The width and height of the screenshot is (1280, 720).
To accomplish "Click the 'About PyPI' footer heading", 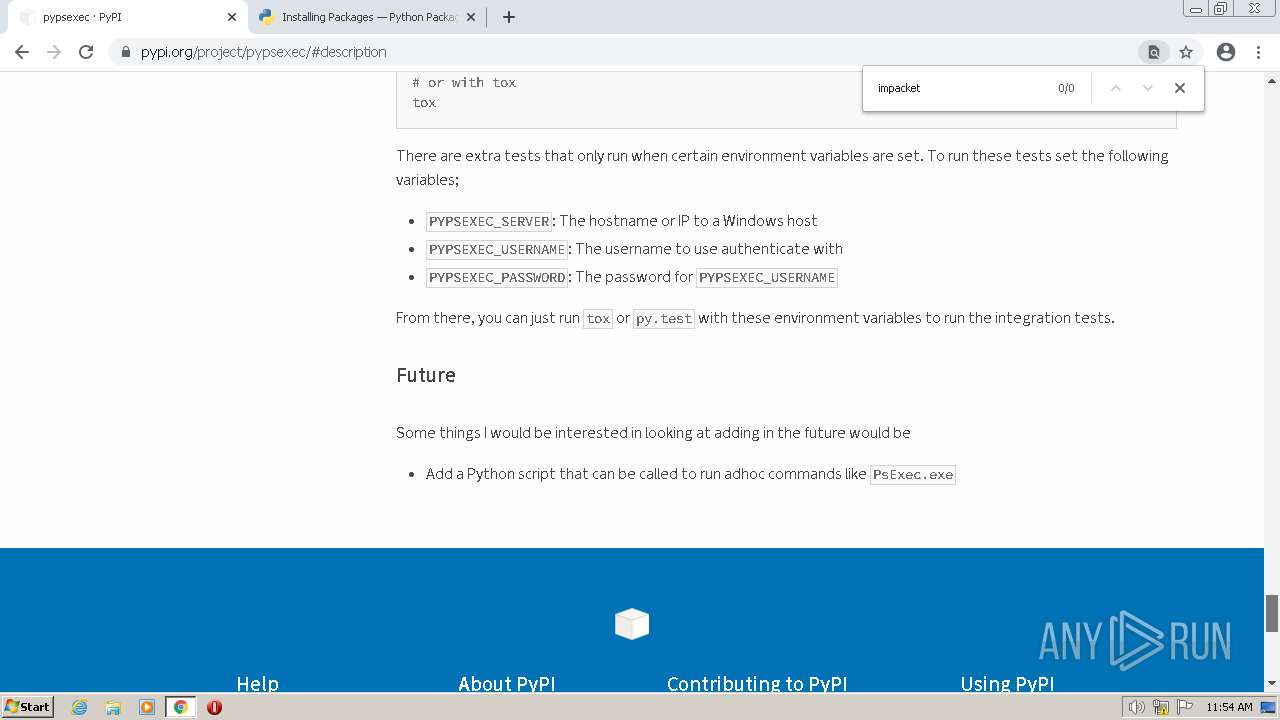I will tap(506, 684).
